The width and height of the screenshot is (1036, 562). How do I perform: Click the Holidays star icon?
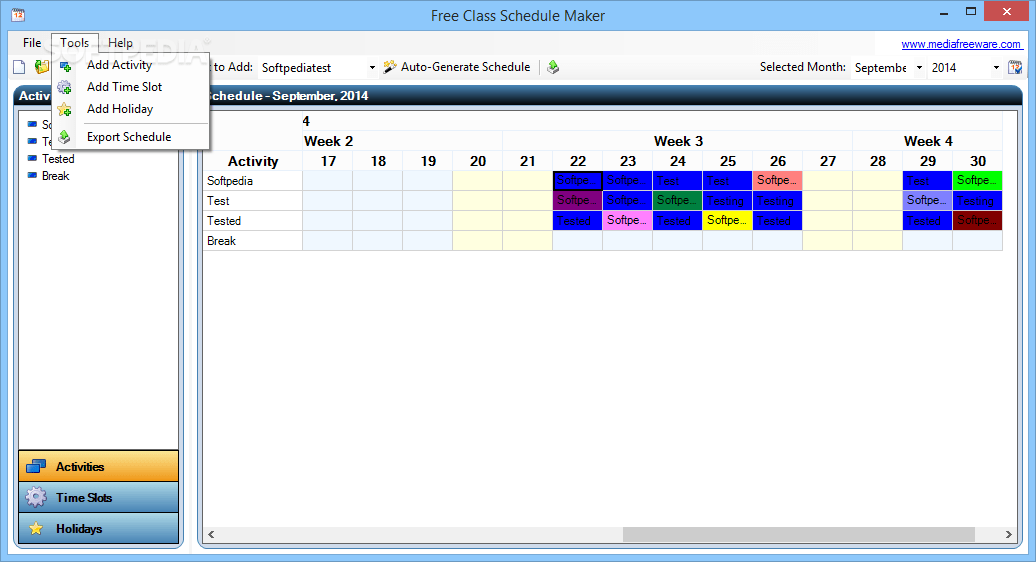click(x=36, y=528)
